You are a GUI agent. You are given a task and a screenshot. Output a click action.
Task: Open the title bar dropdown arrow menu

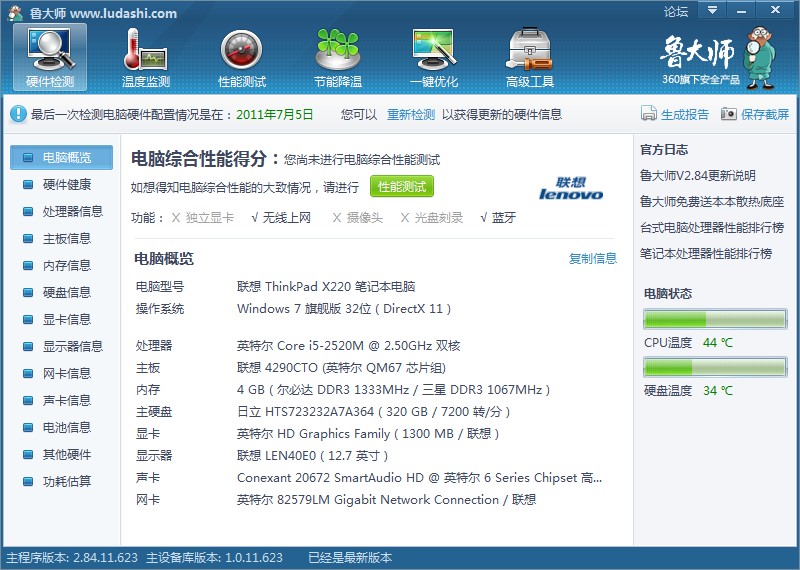coord(712,10)
